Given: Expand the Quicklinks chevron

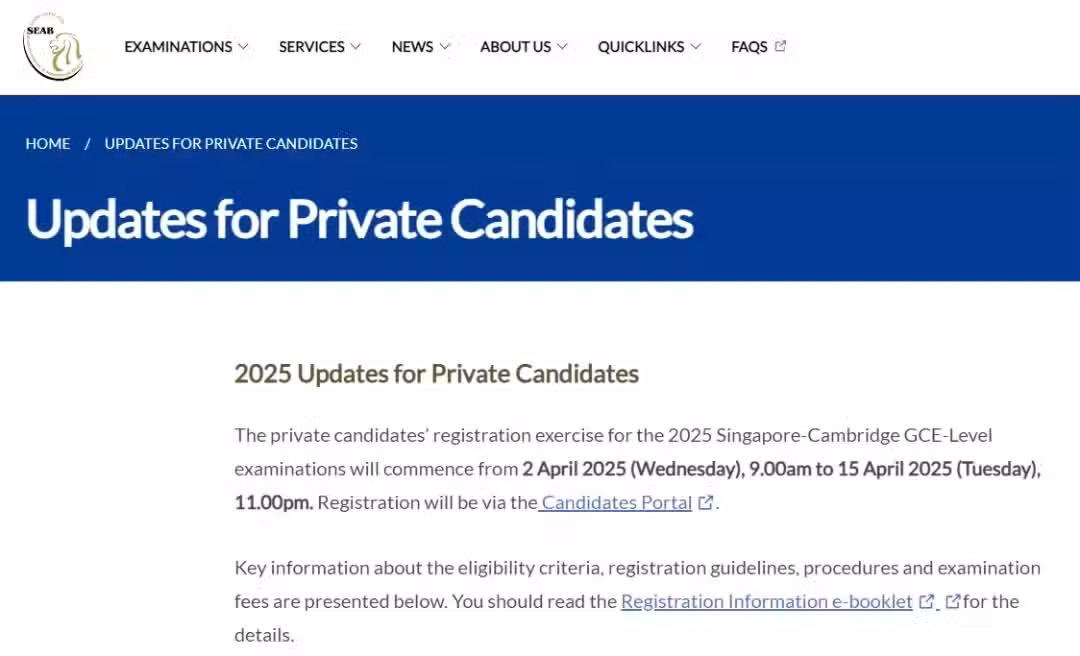Looking at the screenshot, I should (696, 47).
